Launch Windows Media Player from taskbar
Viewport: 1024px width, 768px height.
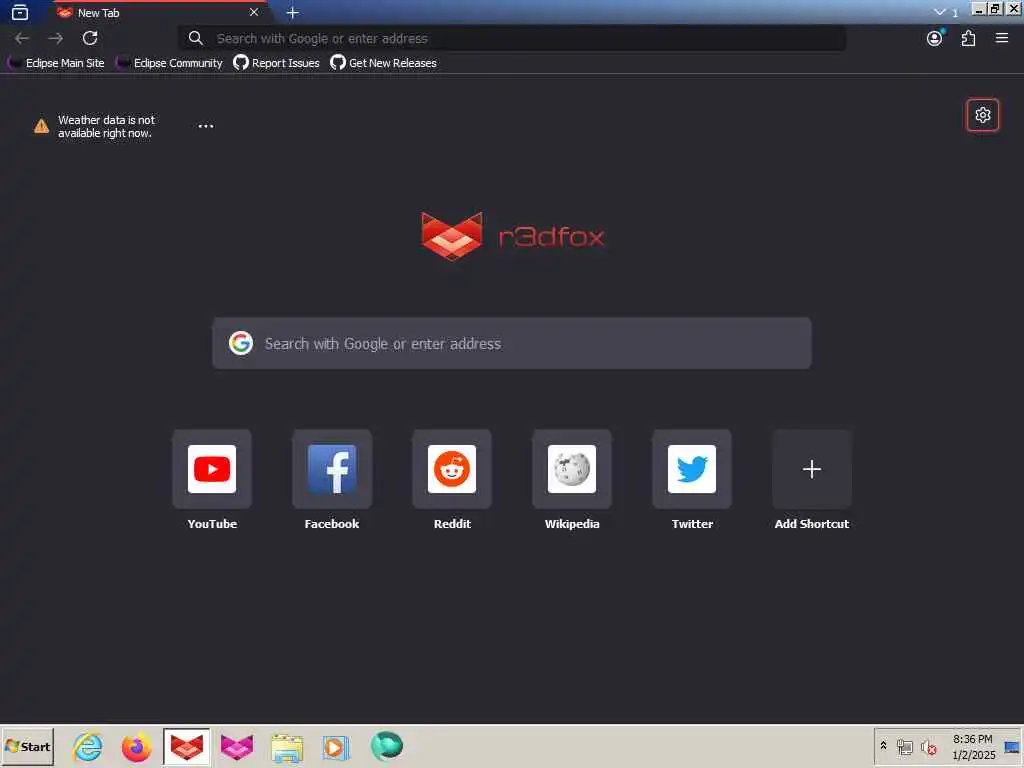click(336, 748)
